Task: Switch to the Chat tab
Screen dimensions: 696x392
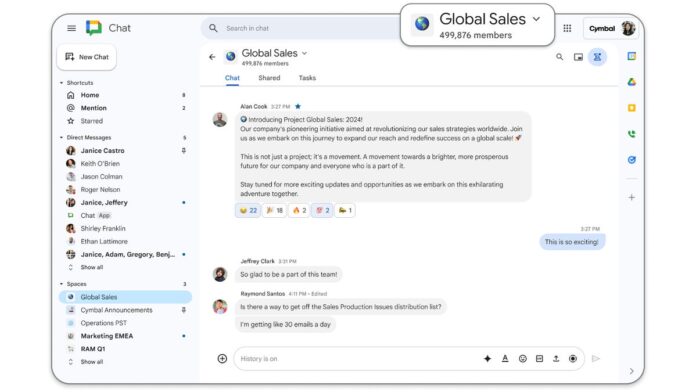Action: [232, 78]
